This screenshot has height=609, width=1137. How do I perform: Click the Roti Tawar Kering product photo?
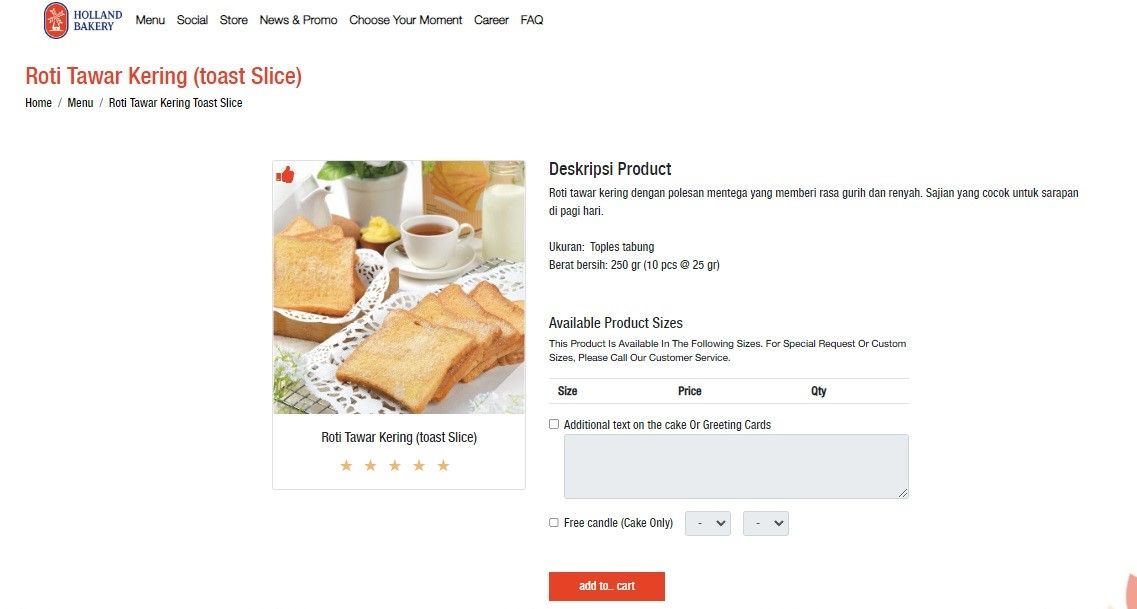(398, 286)
